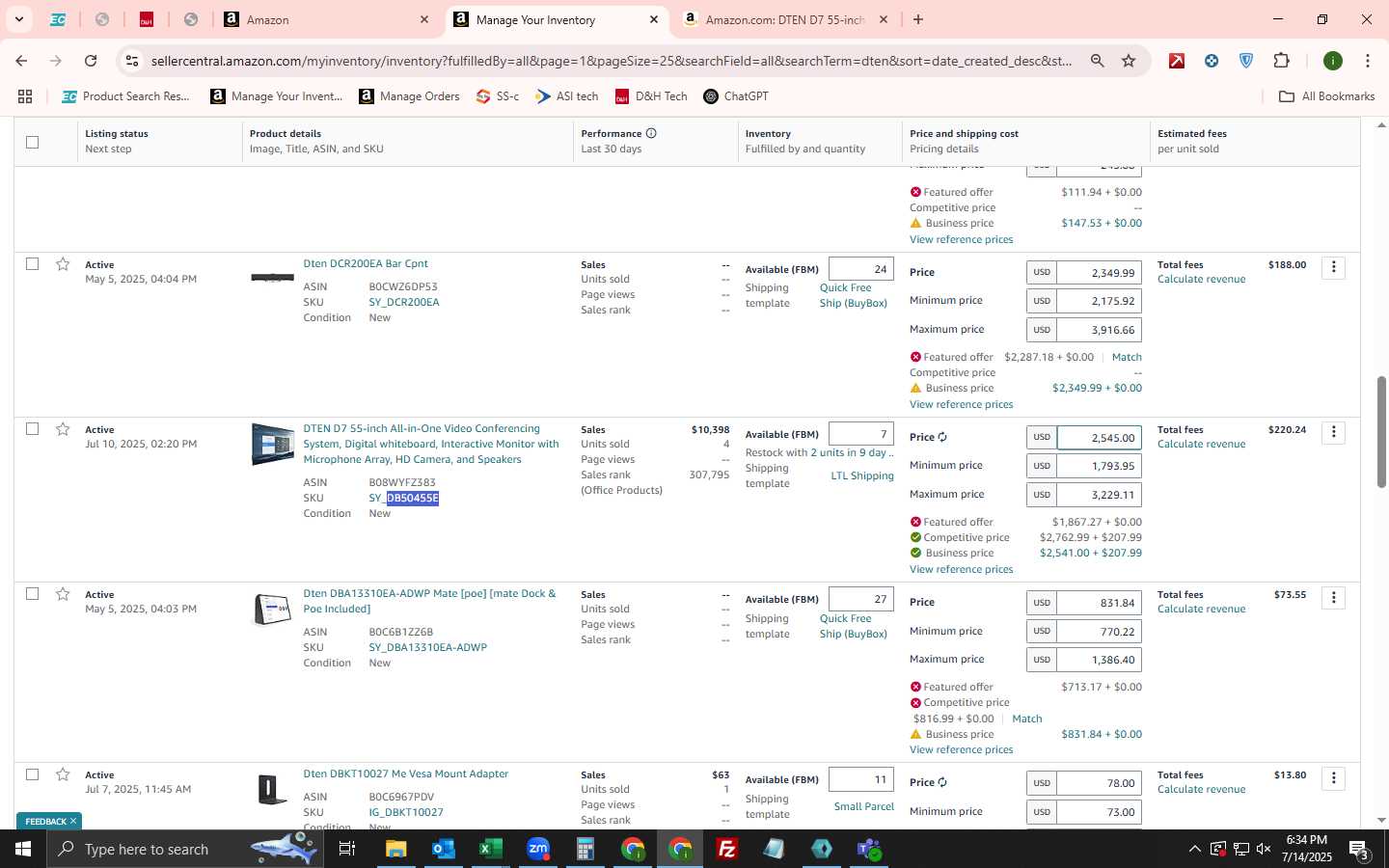Viewport: 1389px width, 868px height.
Task: Click Performance info circle icon
Action: point(651,133)
